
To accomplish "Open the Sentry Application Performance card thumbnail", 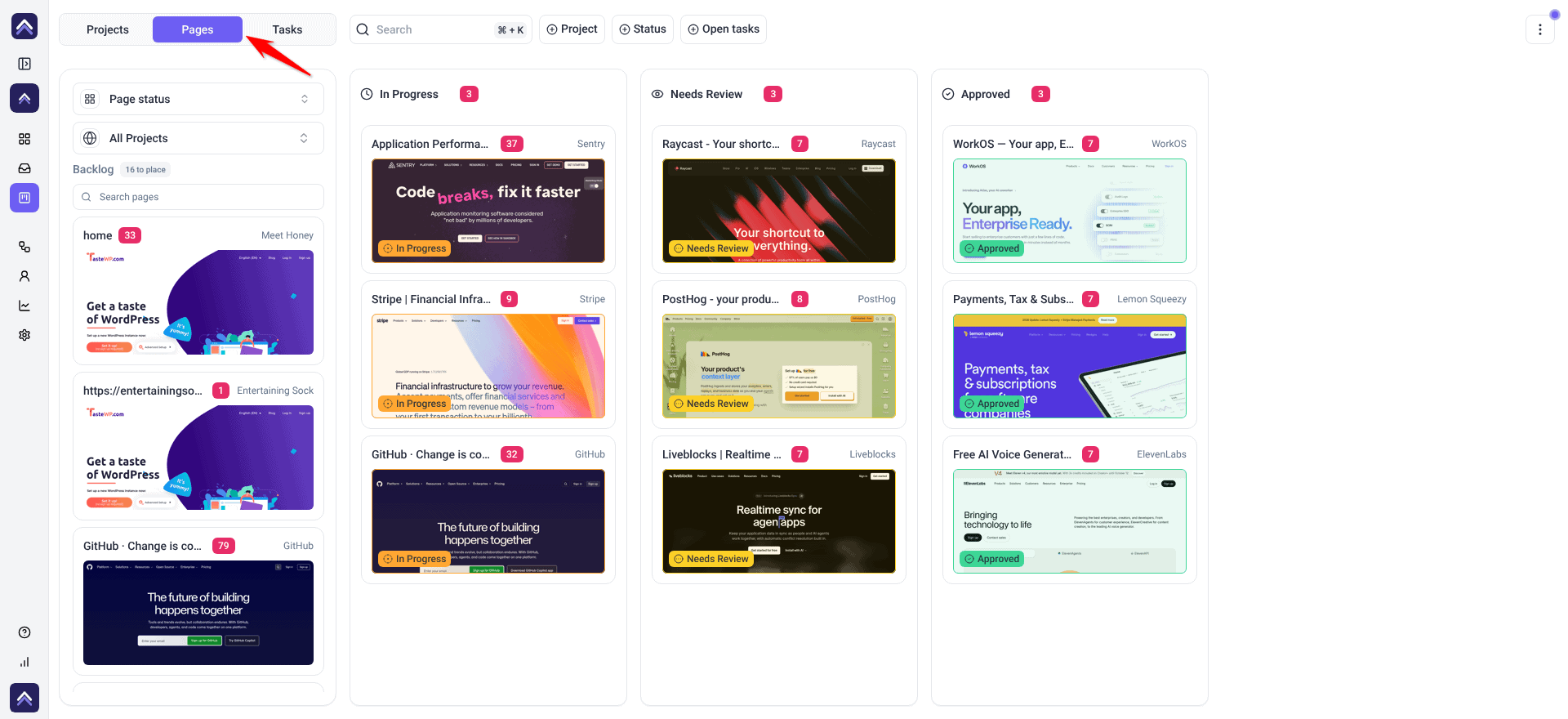I will point(488,211).
